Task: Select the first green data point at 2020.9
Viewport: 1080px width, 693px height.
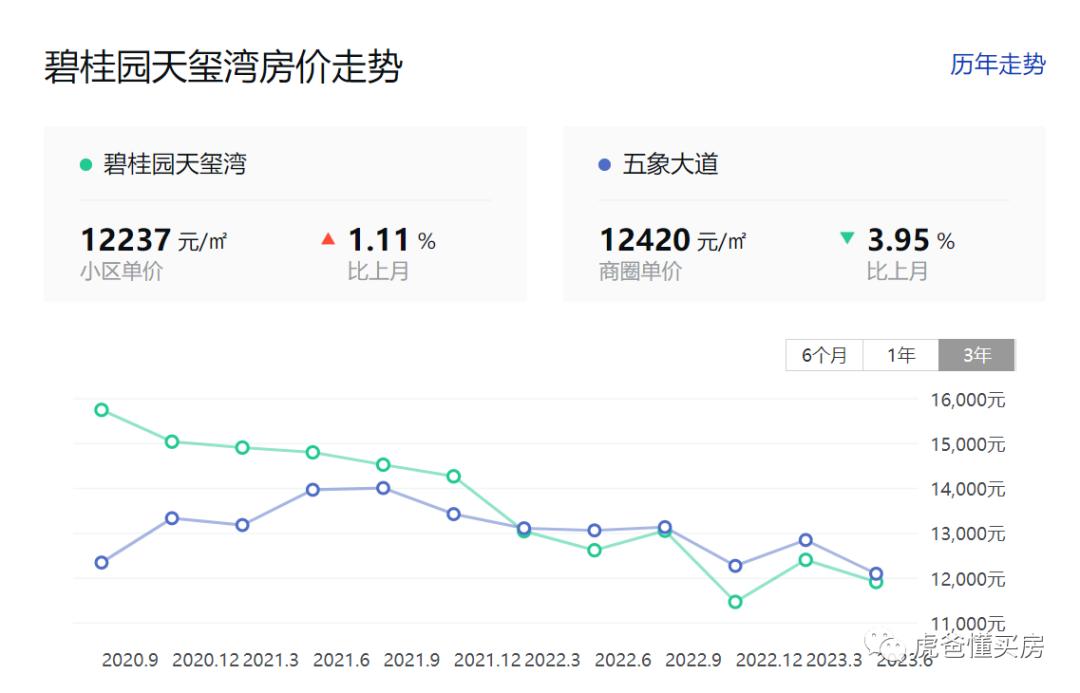Action: (x=100, y=409)
